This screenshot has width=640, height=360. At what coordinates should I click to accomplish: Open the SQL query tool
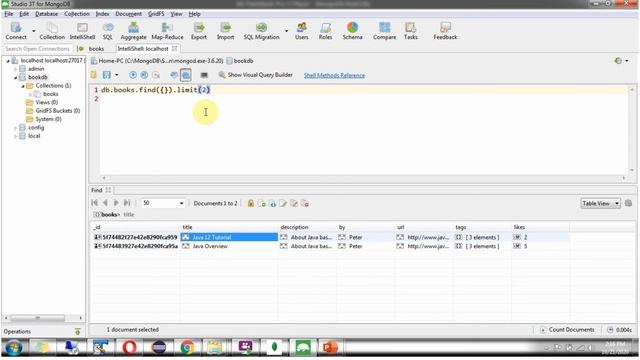108,31
